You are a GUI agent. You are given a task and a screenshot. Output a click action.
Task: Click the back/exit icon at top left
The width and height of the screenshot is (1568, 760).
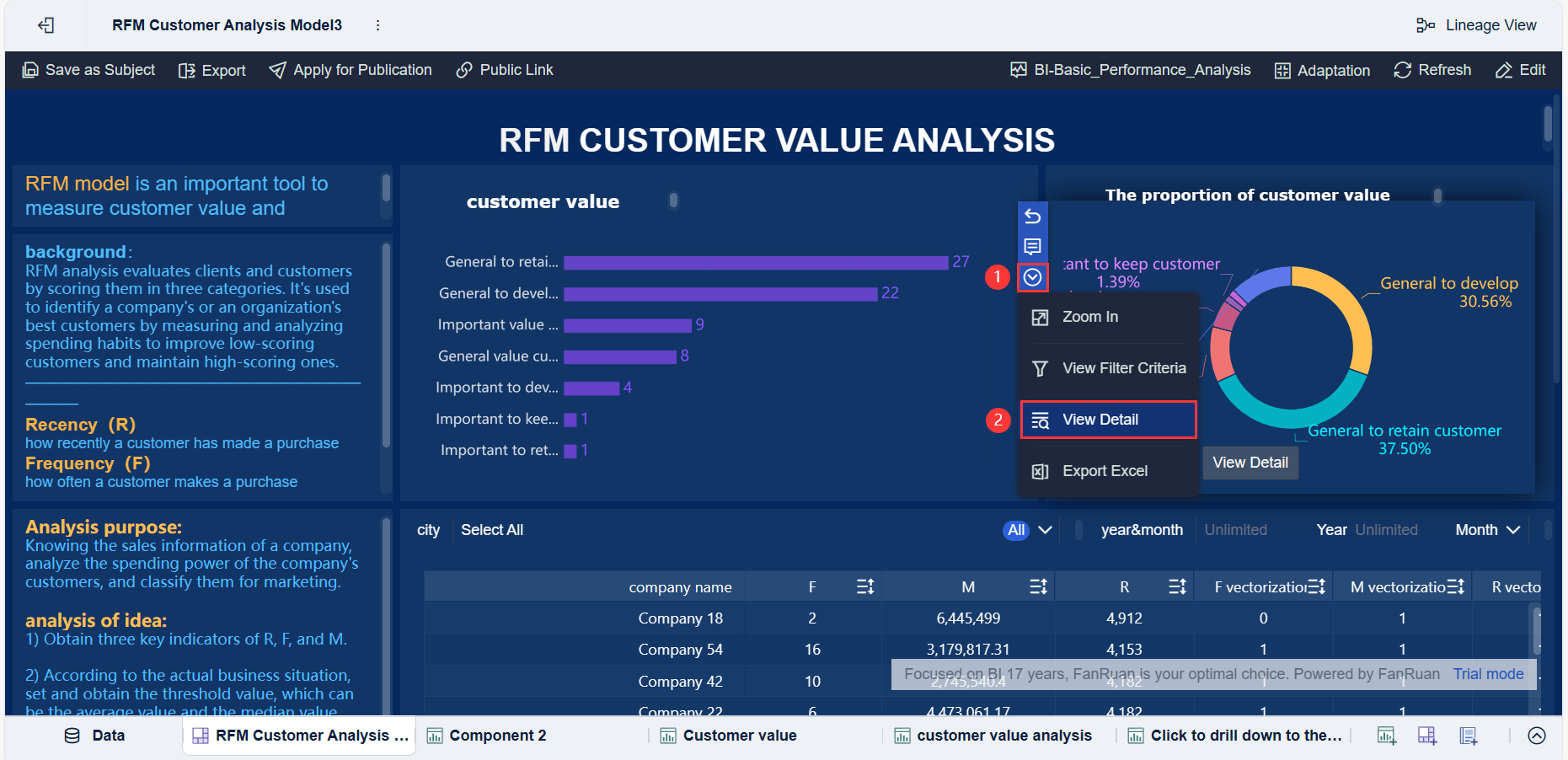click(46, 25)
